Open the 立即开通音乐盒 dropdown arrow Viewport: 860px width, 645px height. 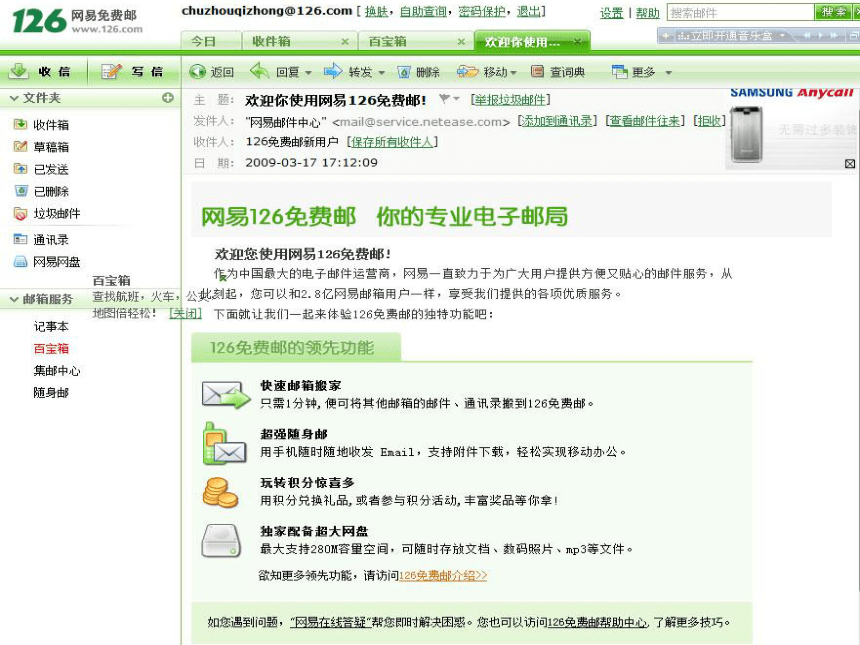coord(783,36)
